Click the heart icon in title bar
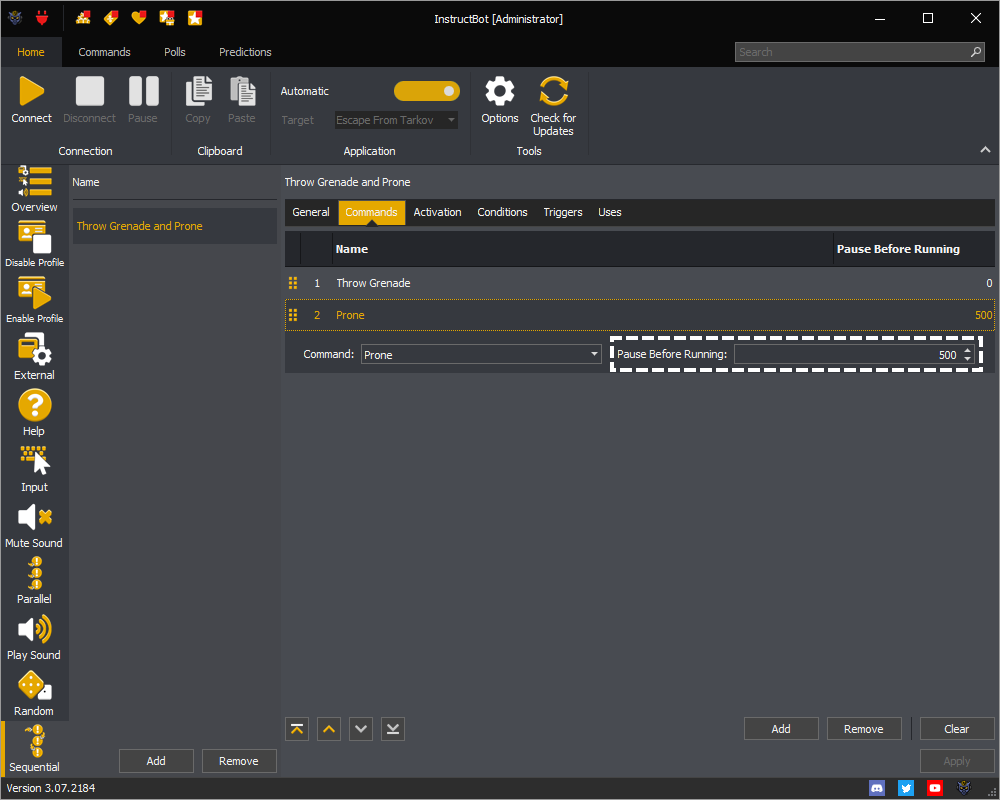The height and width of the screenshot is (800, 1000). [x=138, y=18]
